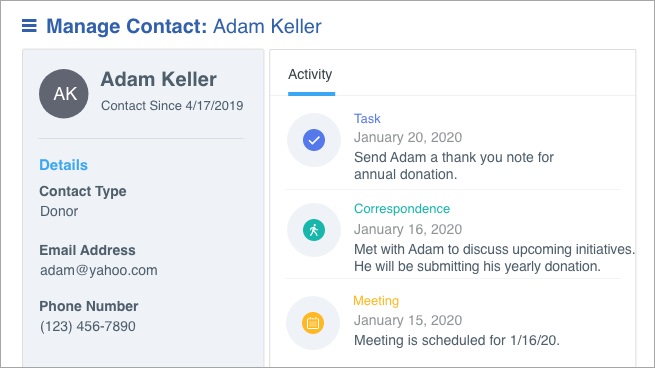Select the meeting scheduled for 1/16/20 text
Screen dimensions: 655x368
click(x=457, y=340)
